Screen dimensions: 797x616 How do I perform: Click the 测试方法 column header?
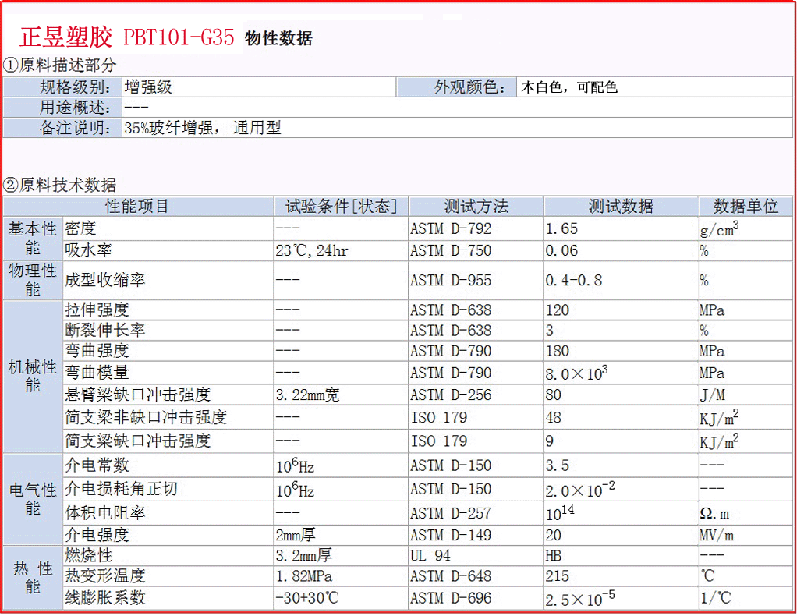pyautogui.click(x=476, y=207)
